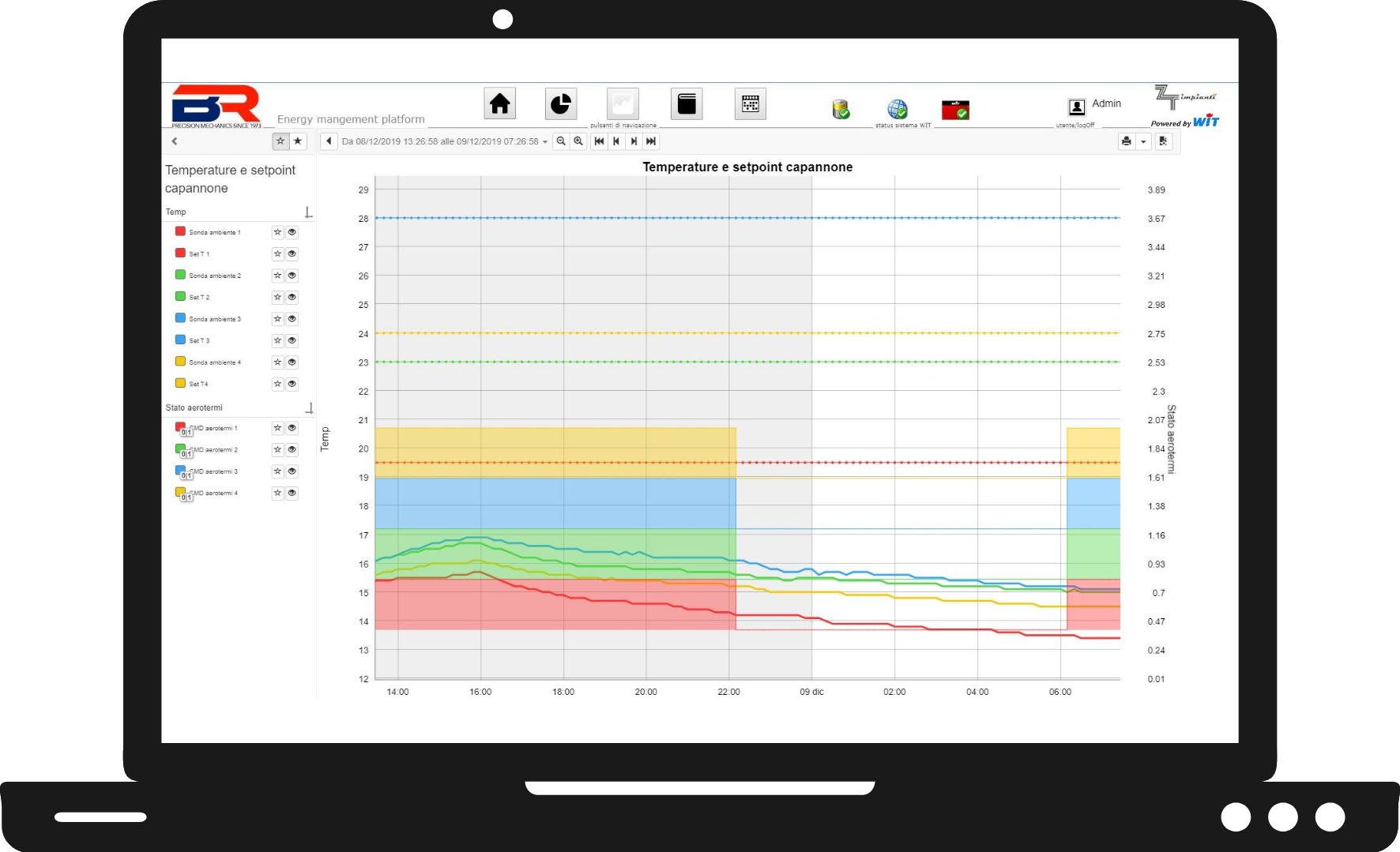Step forward one period

[x=634, y=141]
